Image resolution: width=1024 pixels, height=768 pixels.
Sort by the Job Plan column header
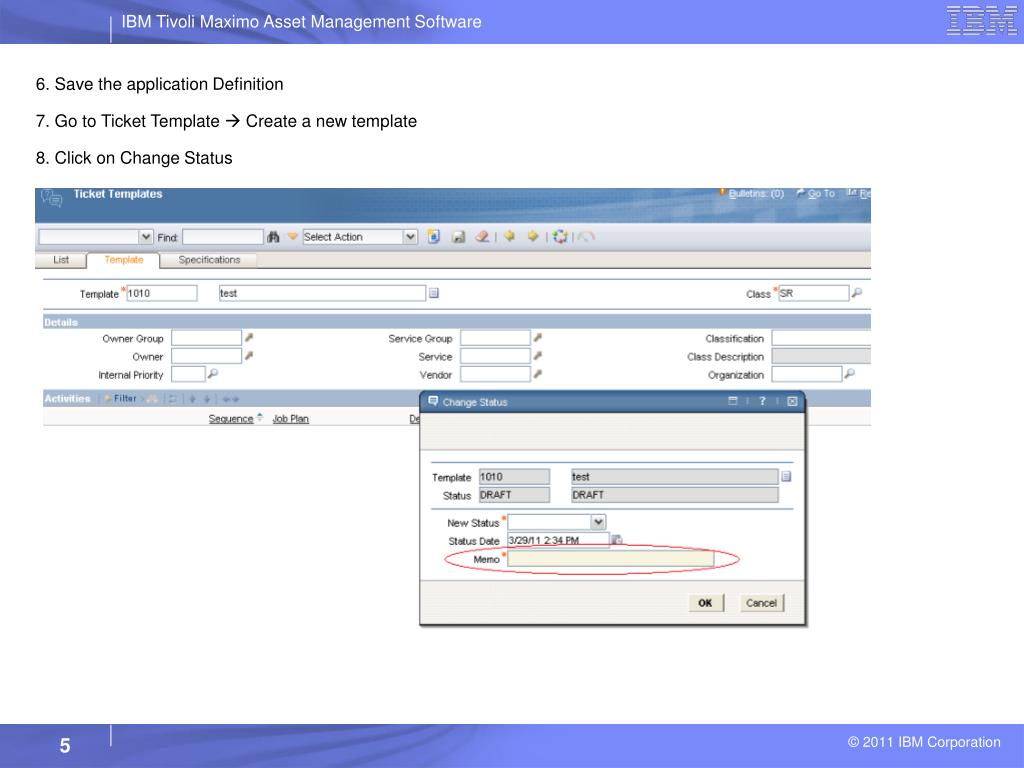click(291, 419)
